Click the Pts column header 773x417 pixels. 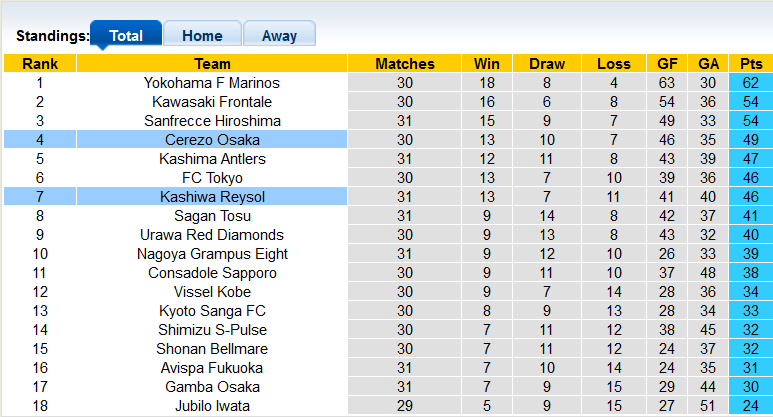coord(751,64)
